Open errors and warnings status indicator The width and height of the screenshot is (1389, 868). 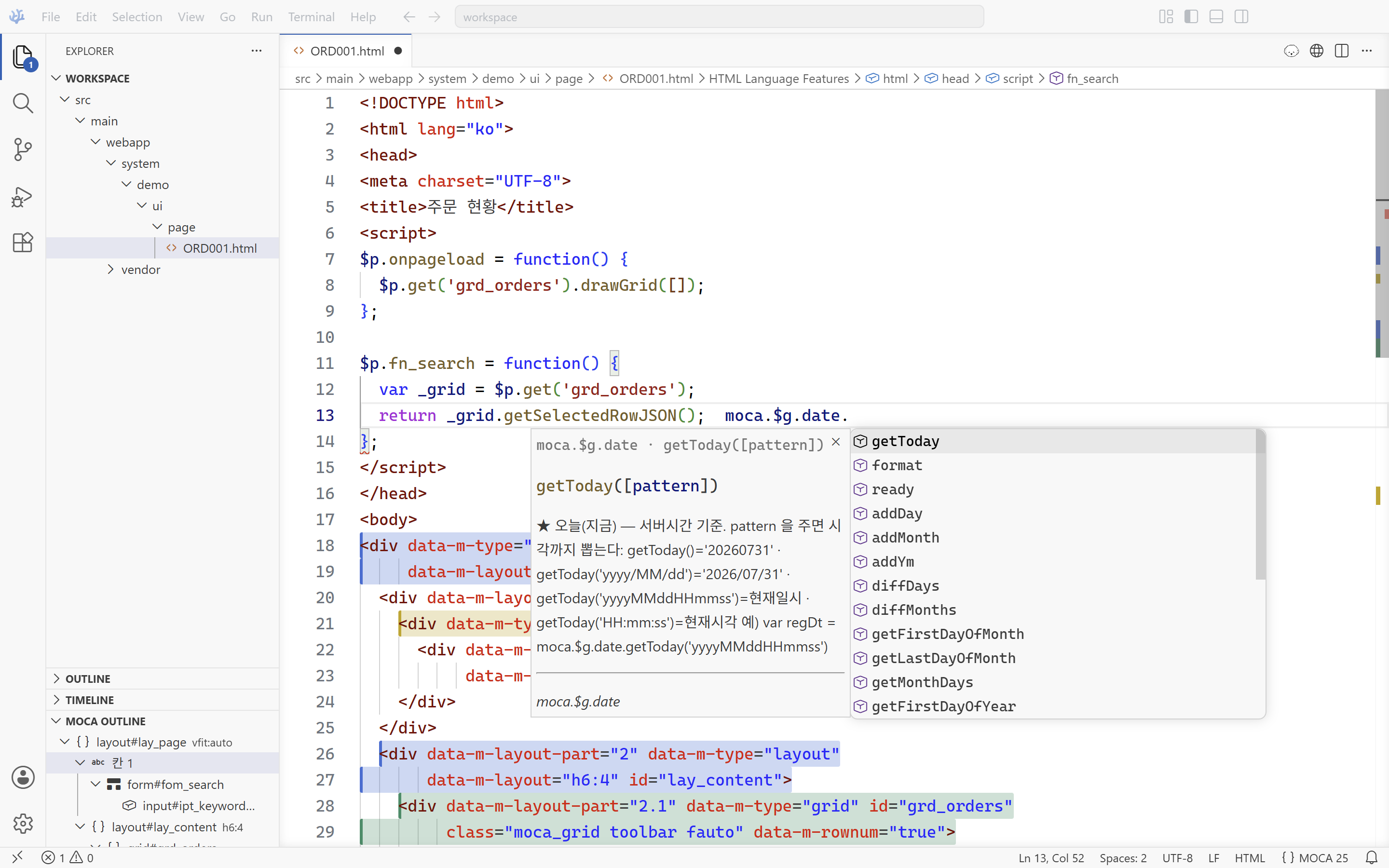(x=68, y=858)
